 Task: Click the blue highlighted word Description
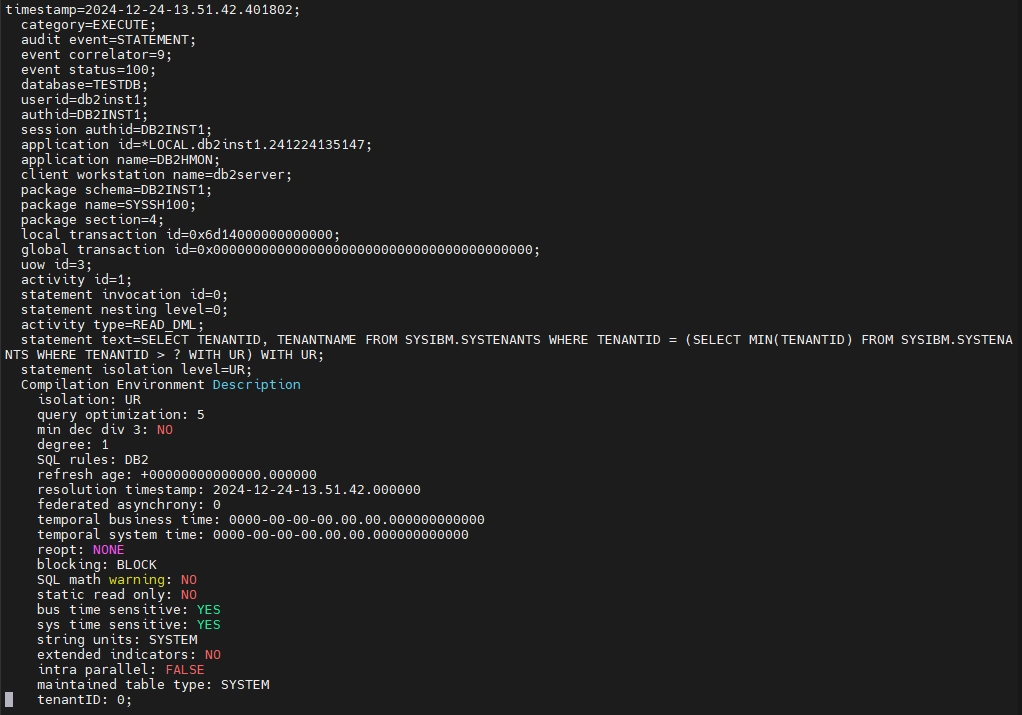pos(256,384)
